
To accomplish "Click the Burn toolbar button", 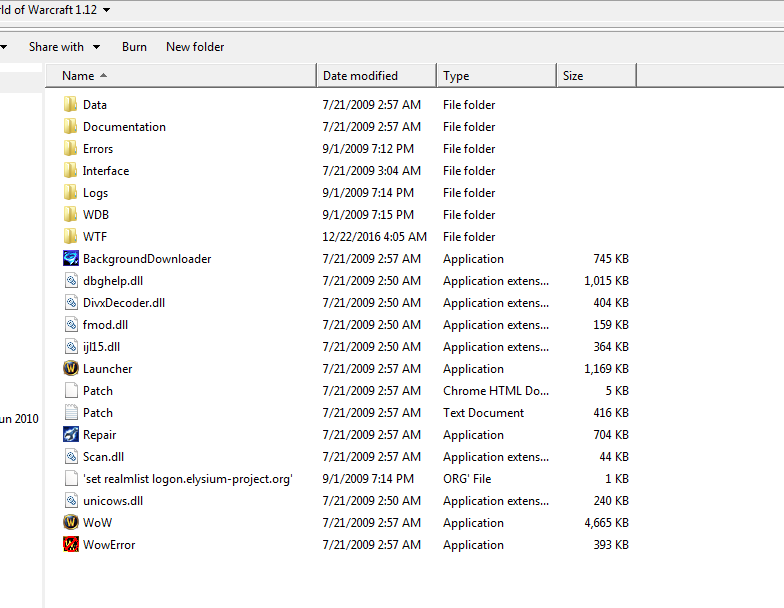I will pyautogui.click(x=134, y=47).
